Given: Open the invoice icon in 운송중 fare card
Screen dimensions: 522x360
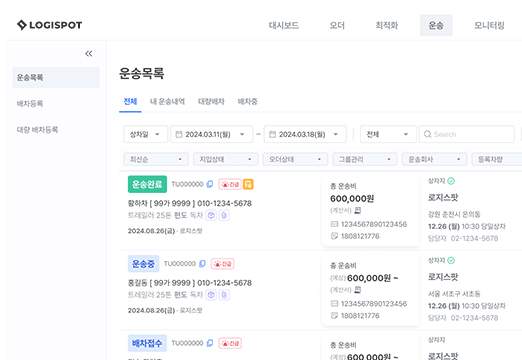Looking at the screenshot, I should click(x=358, y=290).
